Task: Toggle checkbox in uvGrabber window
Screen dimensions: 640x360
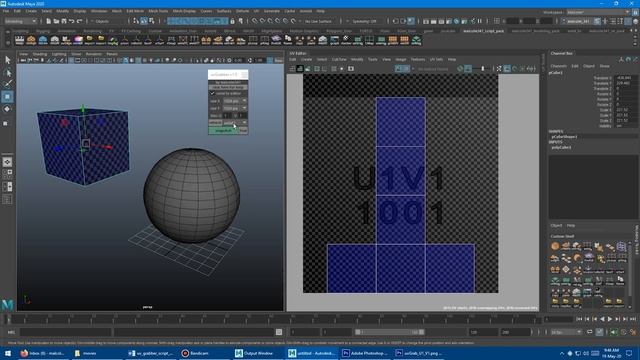Action: [212, 93]
